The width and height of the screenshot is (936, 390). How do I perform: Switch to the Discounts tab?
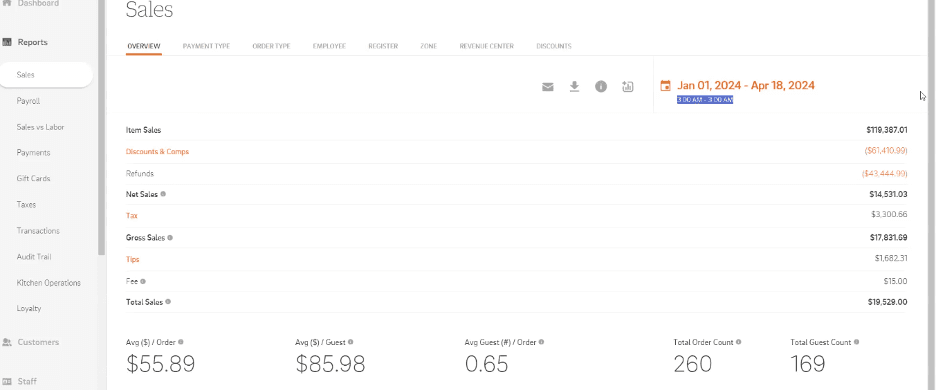click(554, 46)
